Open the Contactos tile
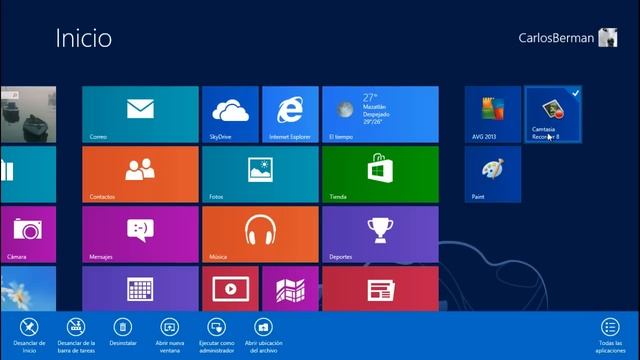 click(140, 174)
